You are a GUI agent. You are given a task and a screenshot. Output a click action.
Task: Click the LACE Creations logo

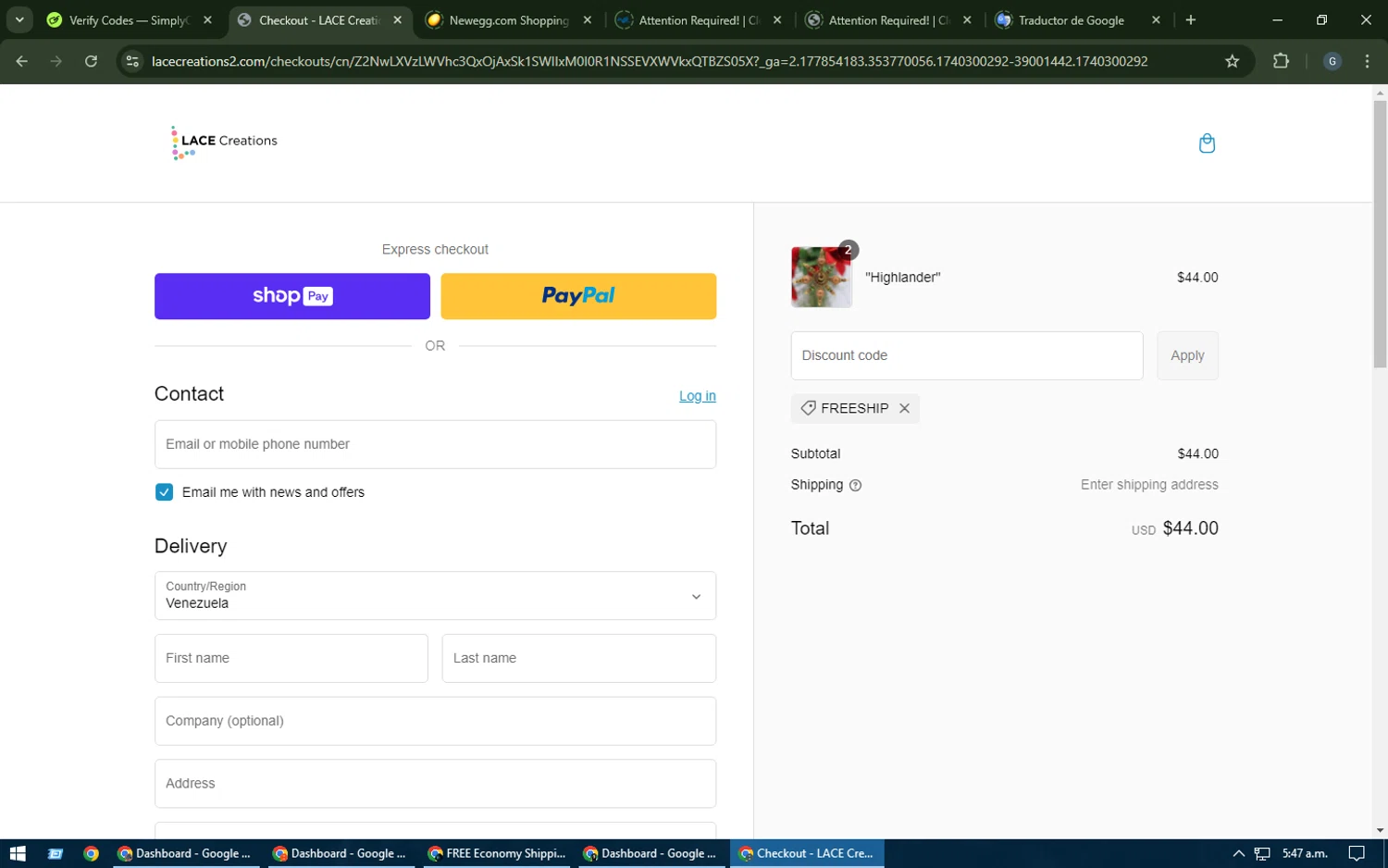point(224,143)
